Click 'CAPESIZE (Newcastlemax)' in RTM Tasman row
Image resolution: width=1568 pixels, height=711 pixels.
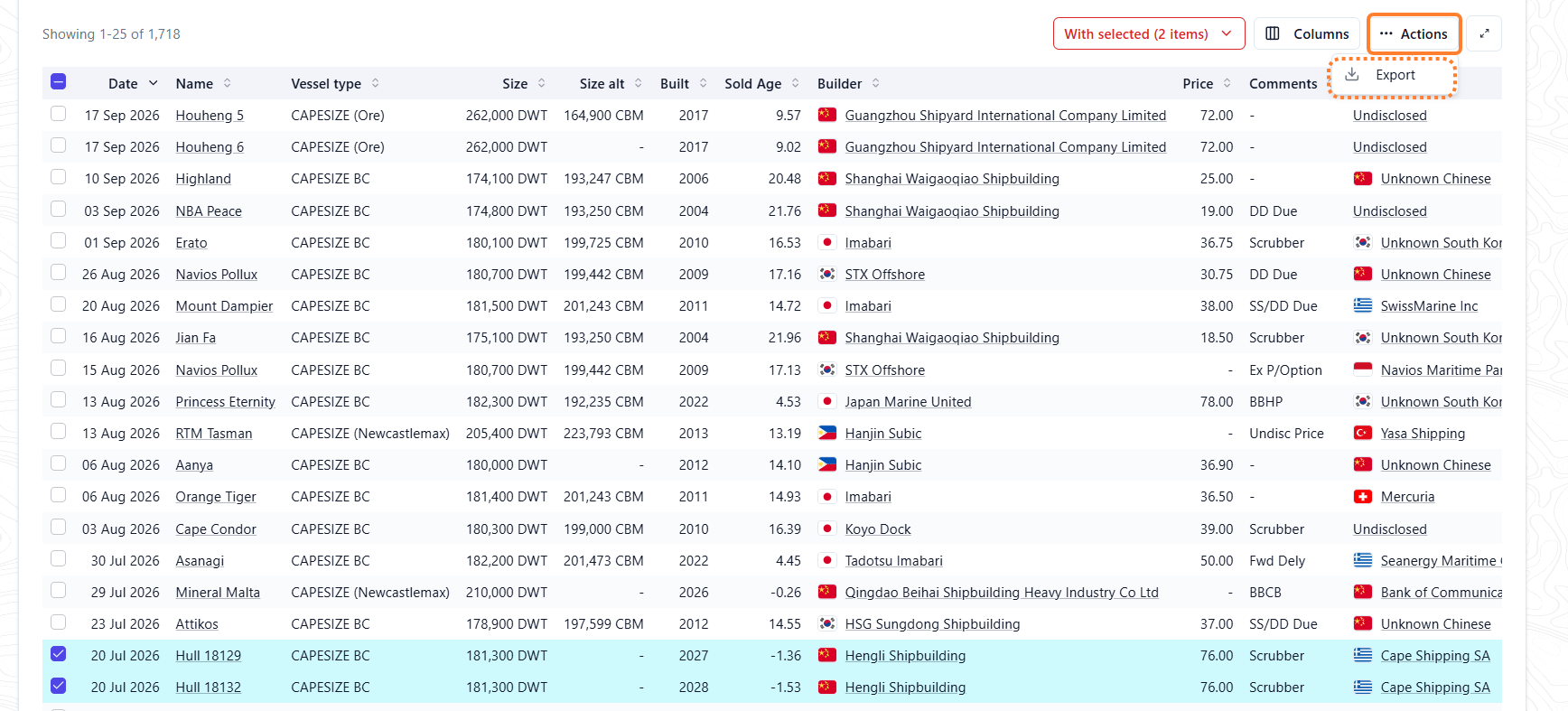370,434
